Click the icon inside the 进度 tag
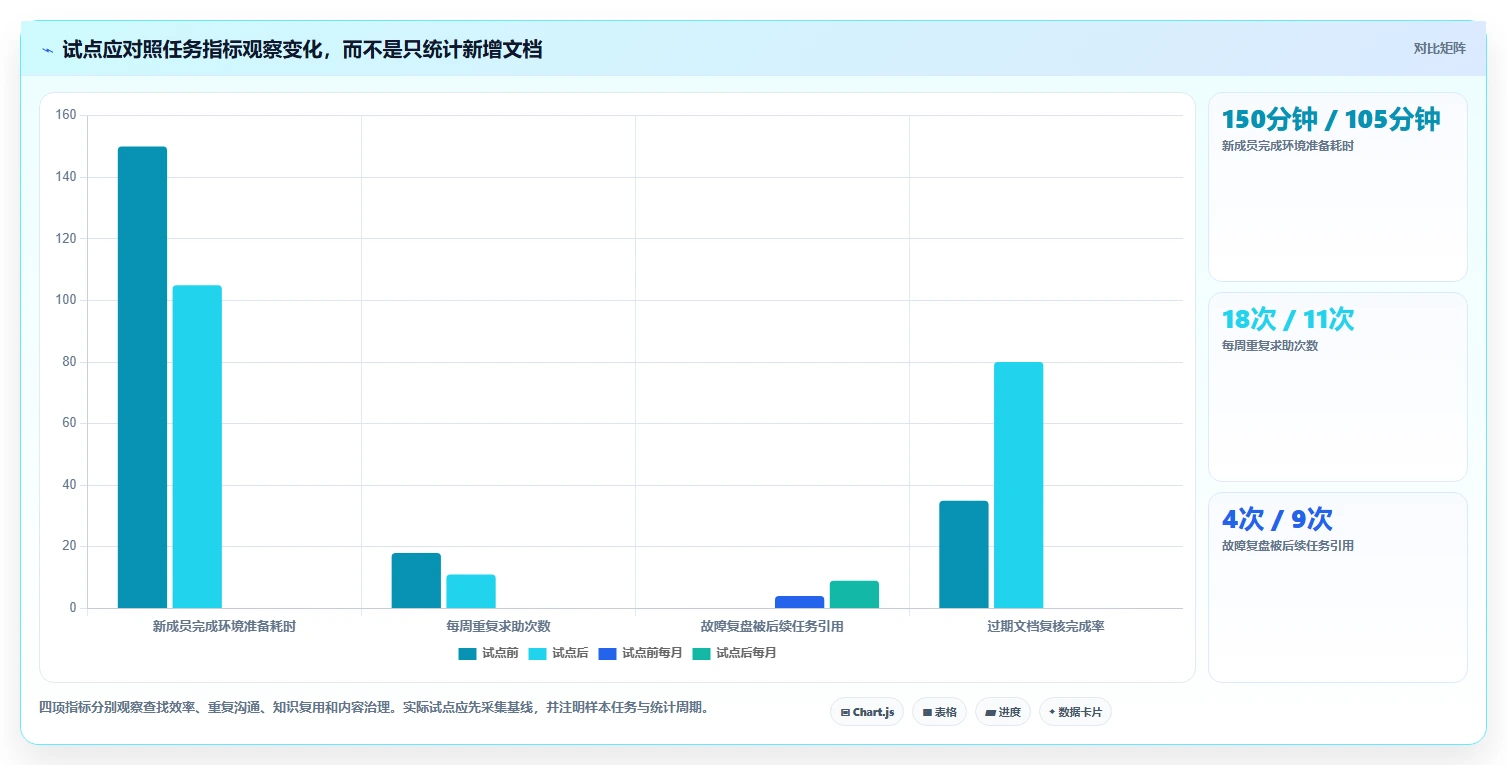 (x=990, y=713)
